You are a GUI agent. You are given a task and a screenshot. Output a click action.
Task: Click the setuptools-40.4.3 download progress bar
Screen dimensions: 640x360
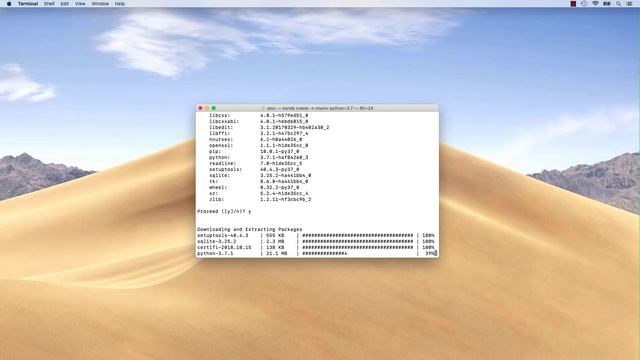click(x=358, y=236)
